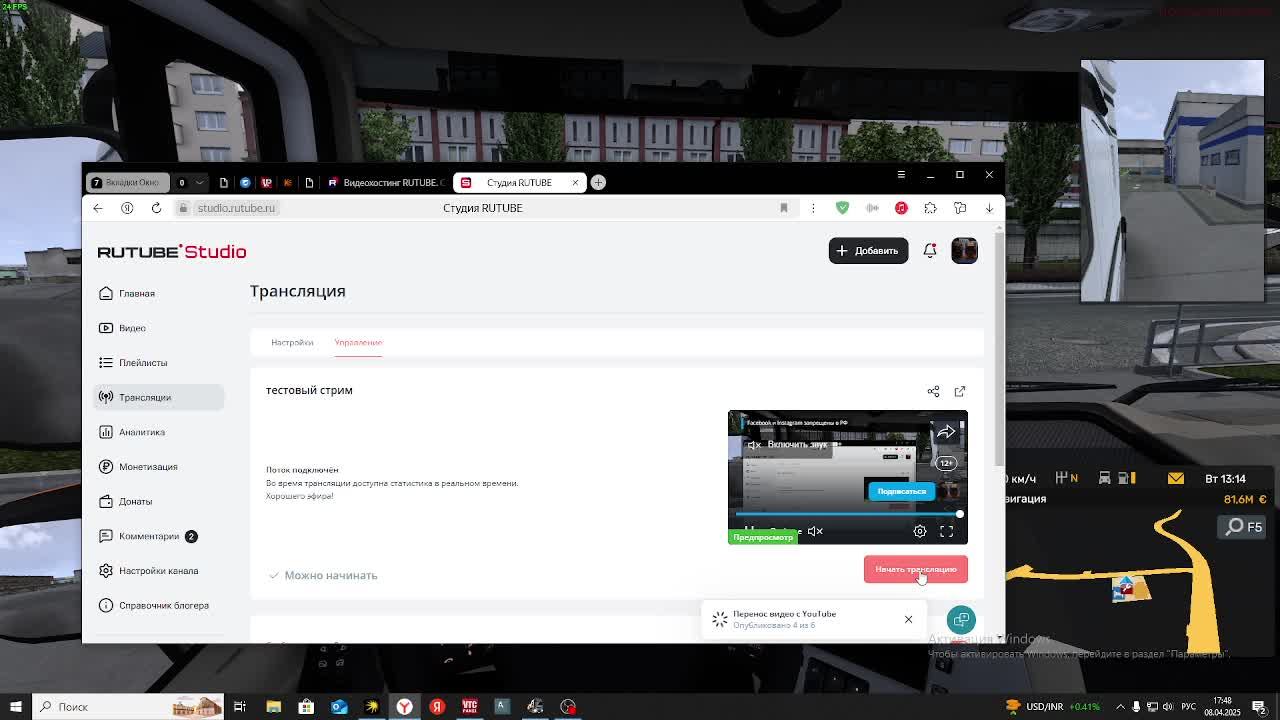
Task: Open browser downloads arrow icon
Action: (x=989, y=208)
